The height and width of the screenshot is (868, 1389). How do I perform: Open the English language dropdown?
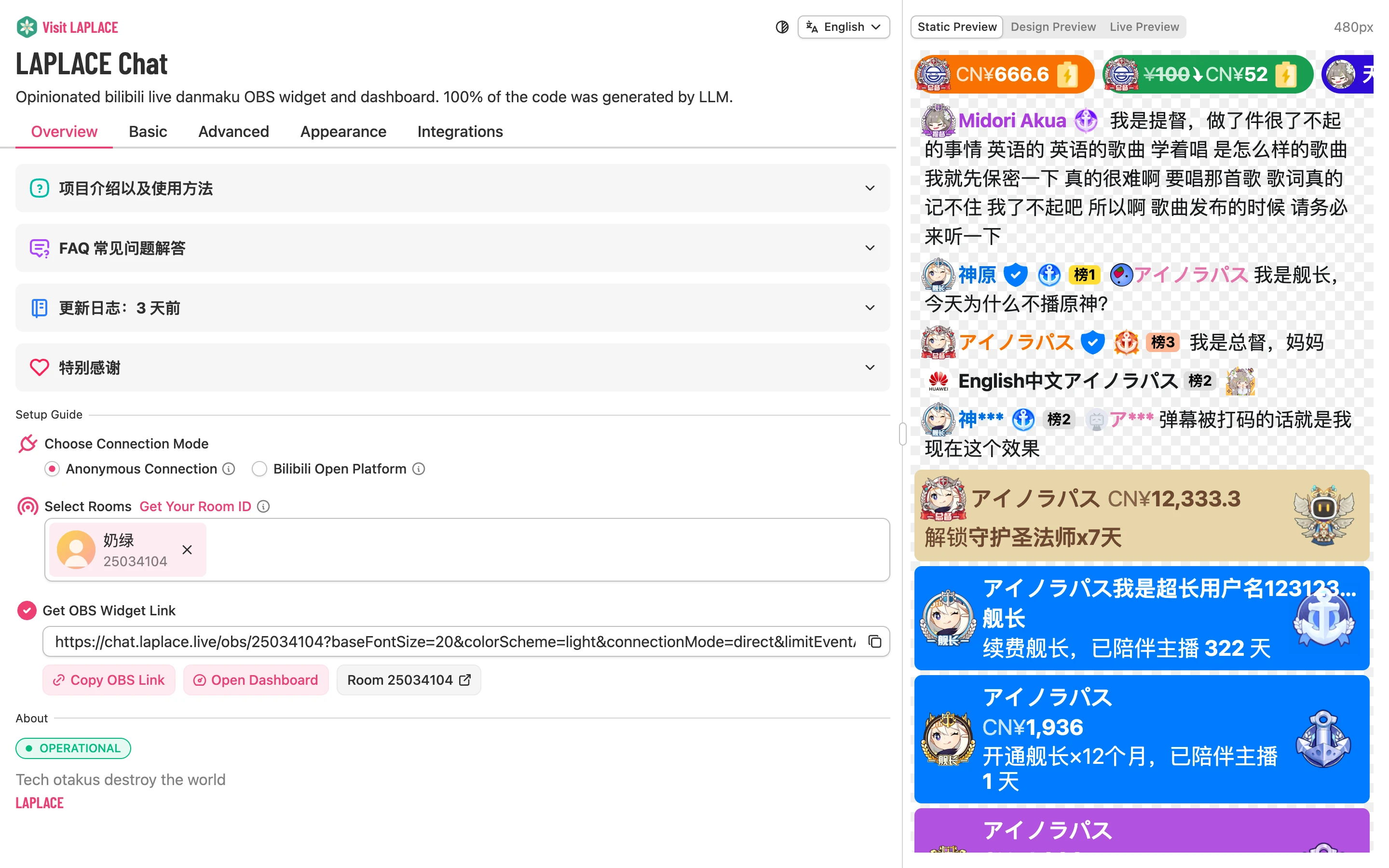click(843, 27)
